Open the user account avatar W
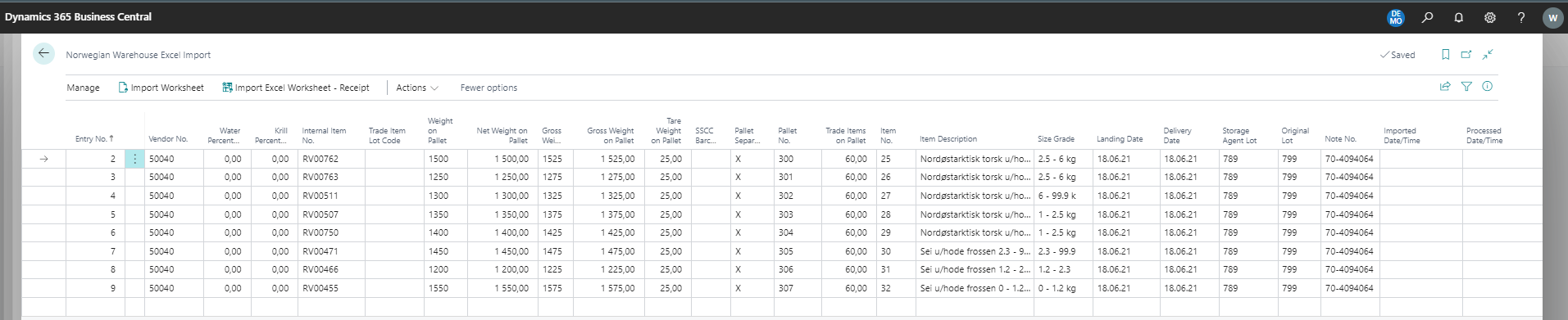 pyautogui.click(x=1552, y=18)
